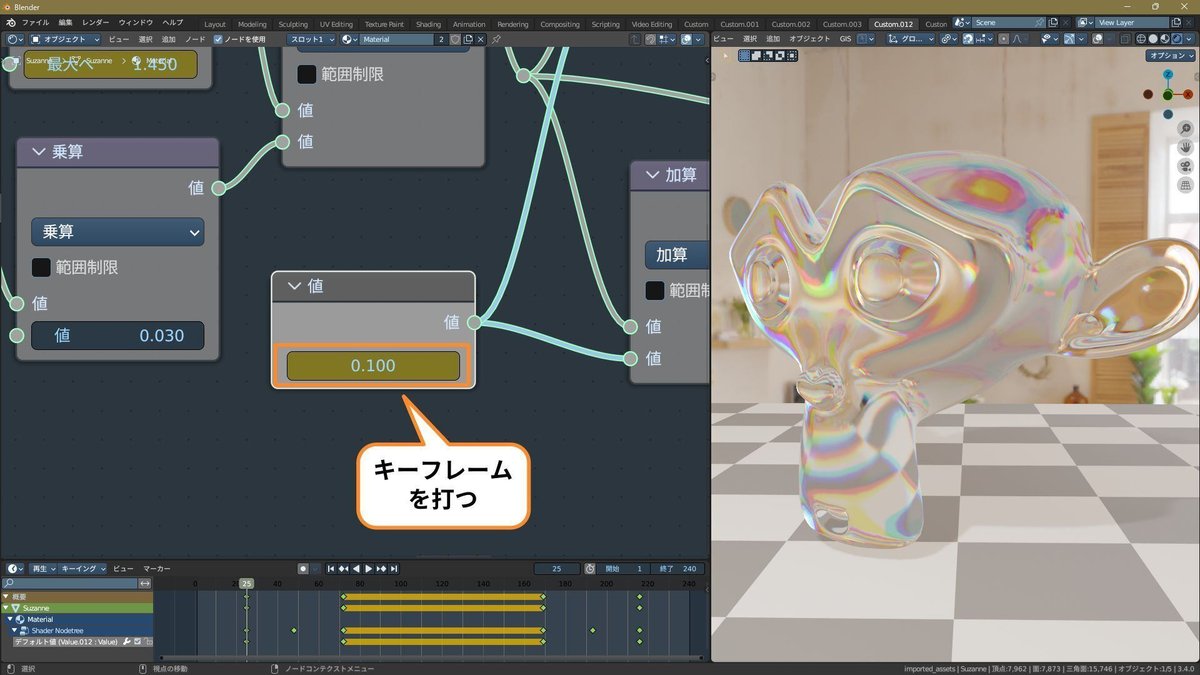Select rendered viewport shading icon
The width and height of the screenshot is (1200, 675).
1177,39
